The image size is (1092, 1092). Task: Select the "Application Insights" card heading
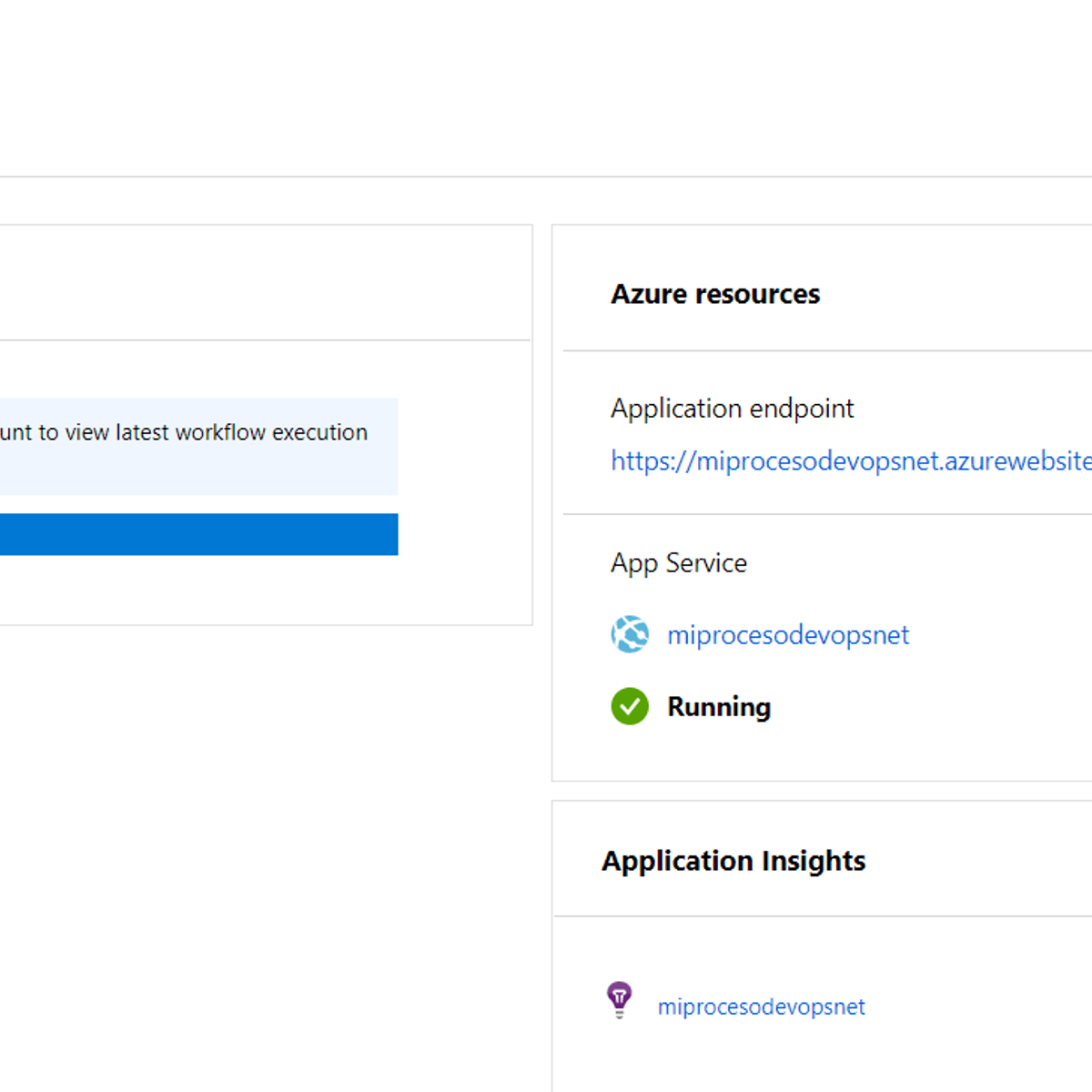(x=733, y=861)
